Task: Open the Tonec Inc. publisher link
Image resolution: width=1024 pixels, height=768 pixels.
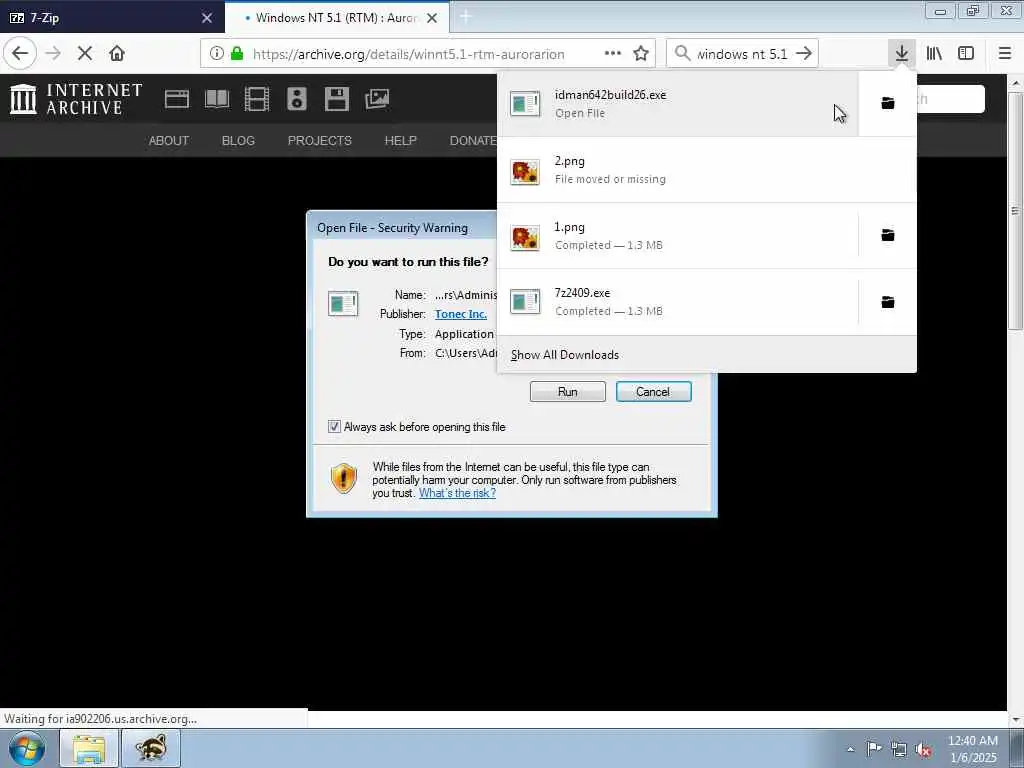Action: 461,314
